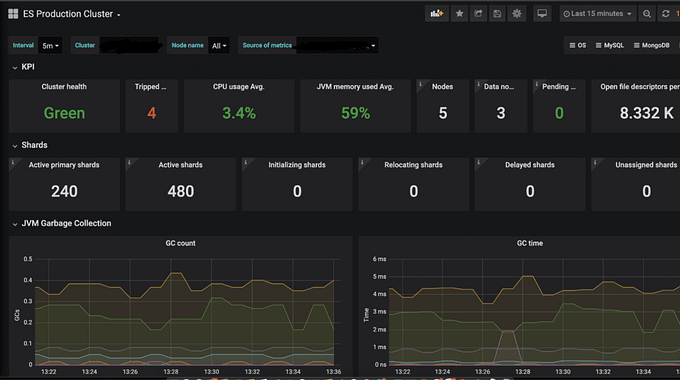
Task: Click the Add panel icon
Action: 436,14
